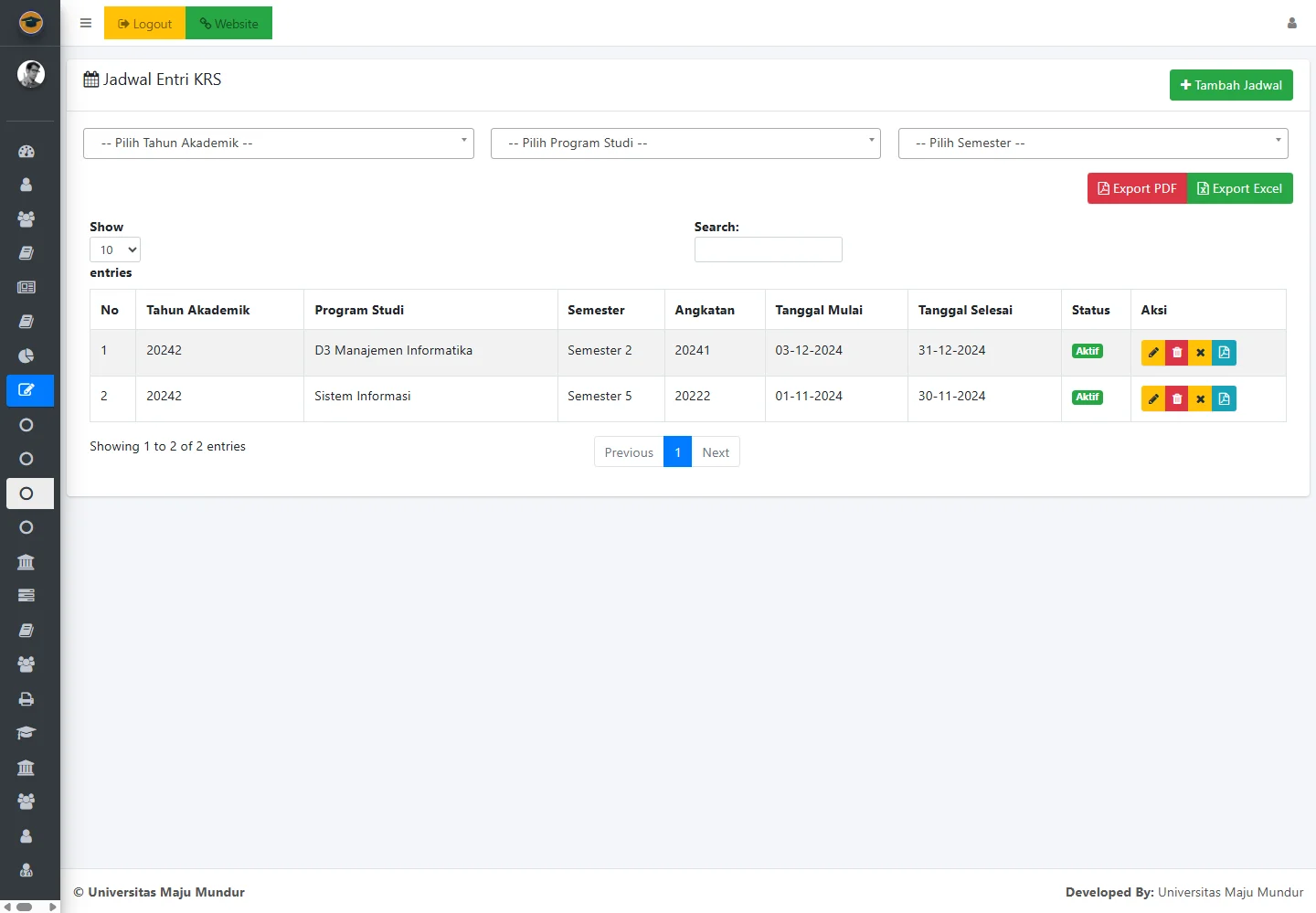
Task: Click the Export Excel button
Action: click(x=1239, y=188)
